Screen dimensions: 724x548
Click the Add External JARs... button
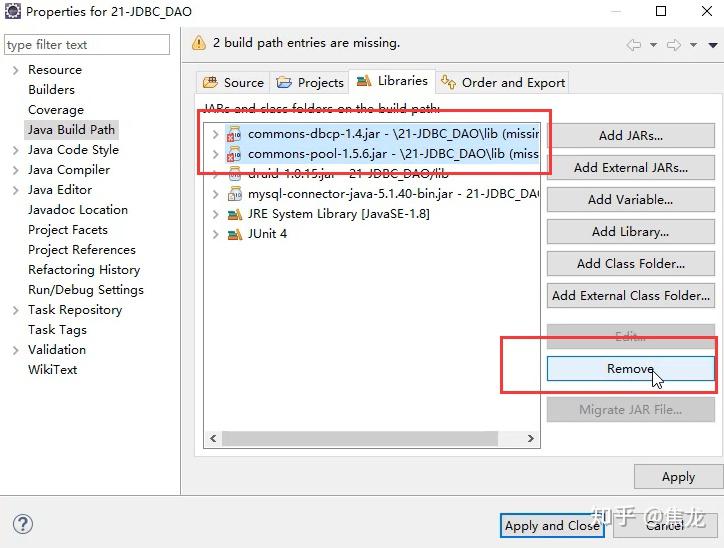pos(631,168)
